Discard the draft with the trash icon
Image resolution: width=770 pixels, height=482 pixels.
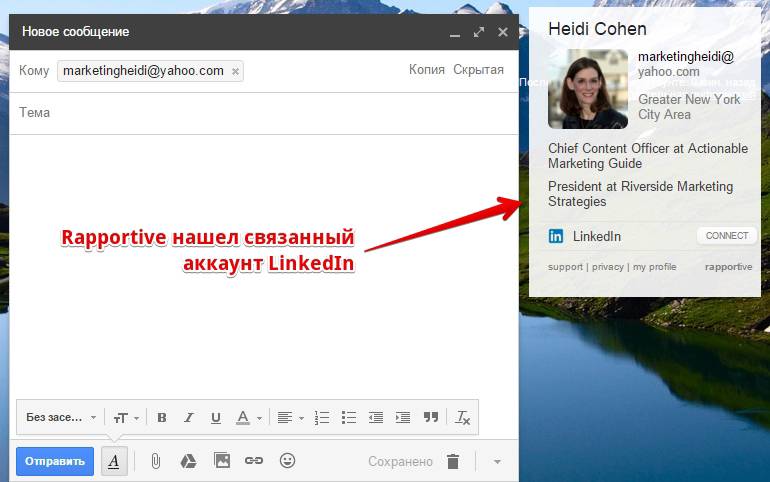453,461
